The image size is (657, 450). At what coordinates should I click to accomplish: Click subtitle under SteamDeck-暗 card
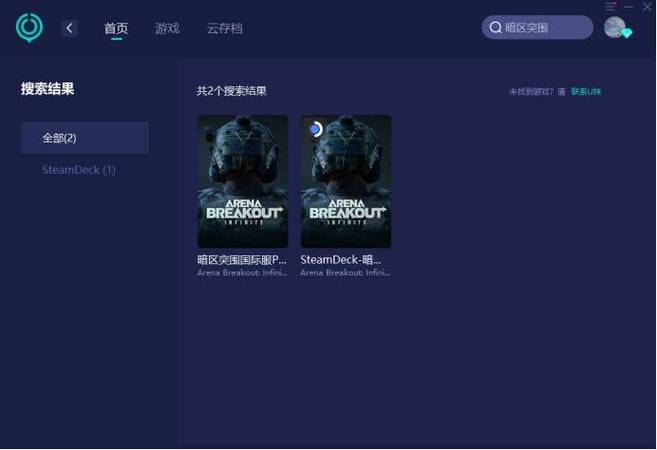tap(345, 273)
